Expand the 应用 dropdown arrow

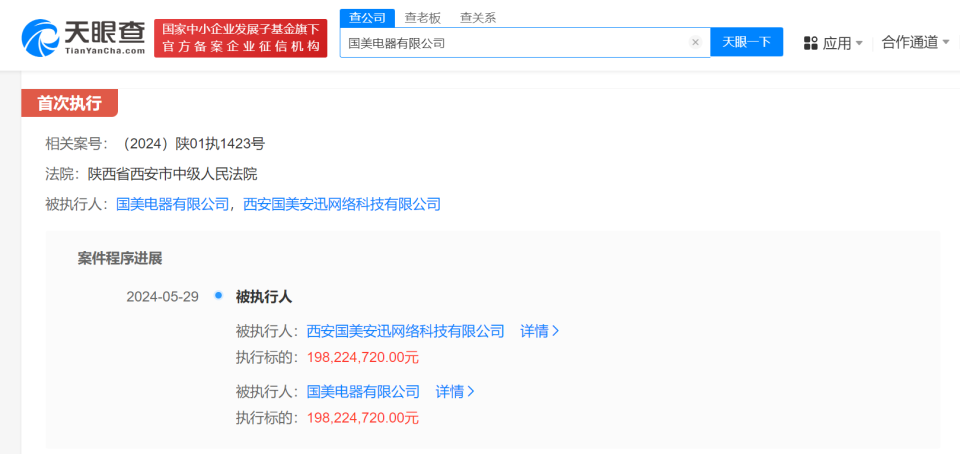859,43
